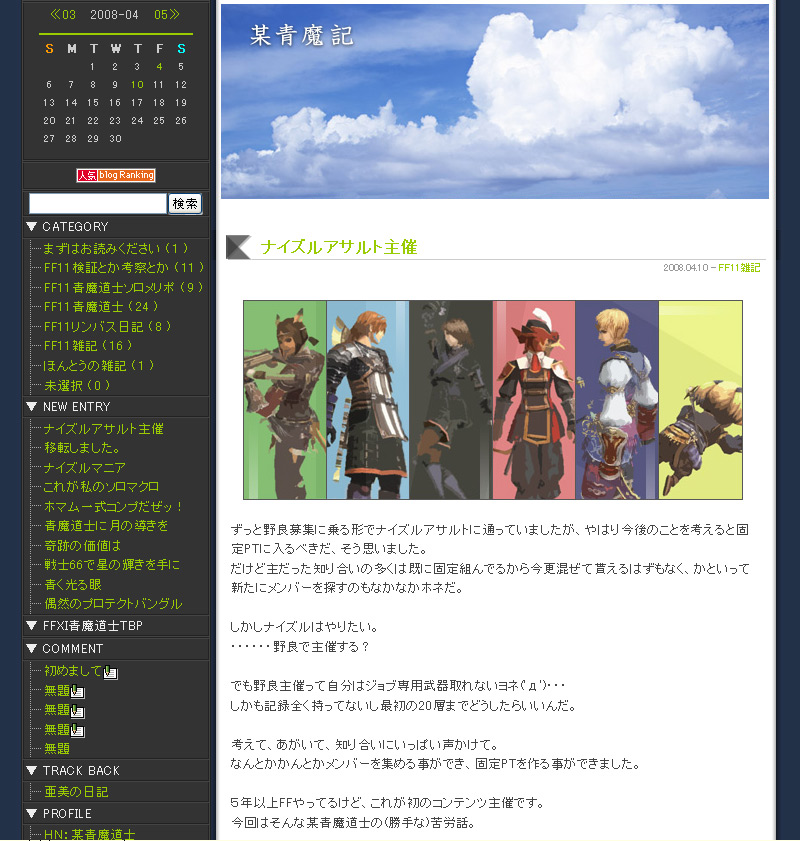The image size is (800, 841).
Task: Go to next month 05»
Action: (167, 14)
